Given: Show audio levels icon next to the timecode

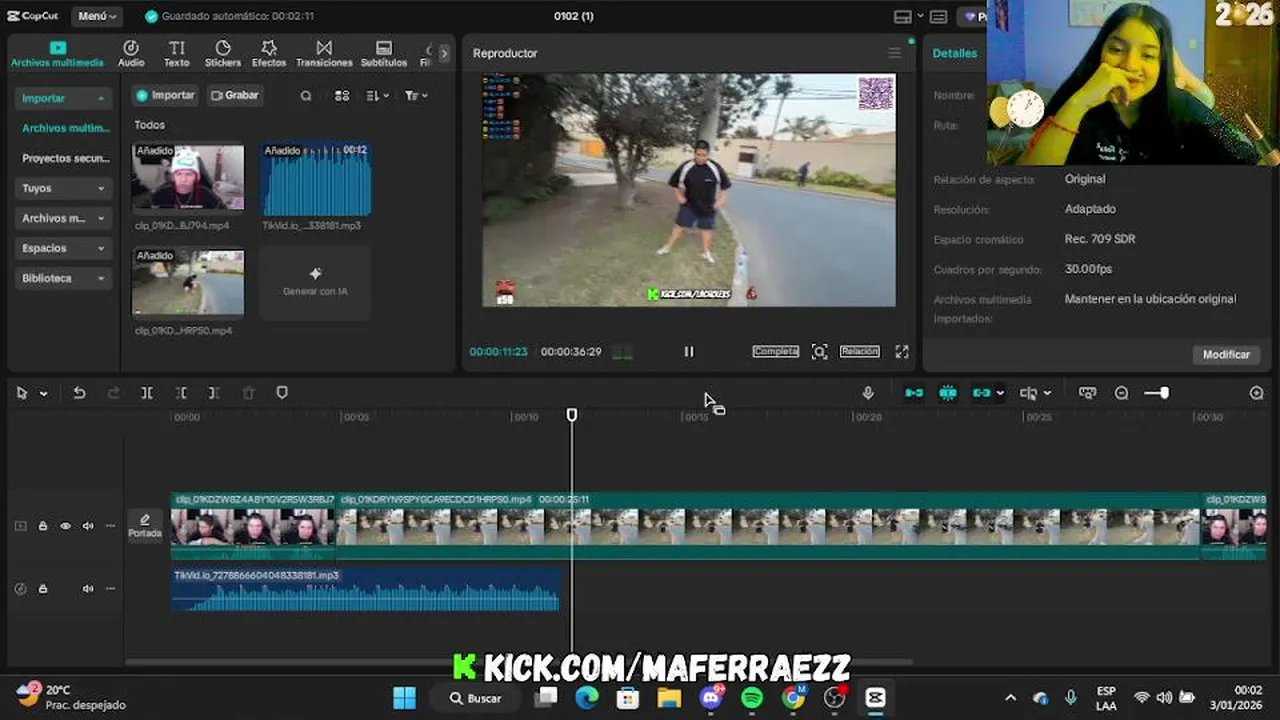Looking at the screenshot, I should (x=623, y=352).
